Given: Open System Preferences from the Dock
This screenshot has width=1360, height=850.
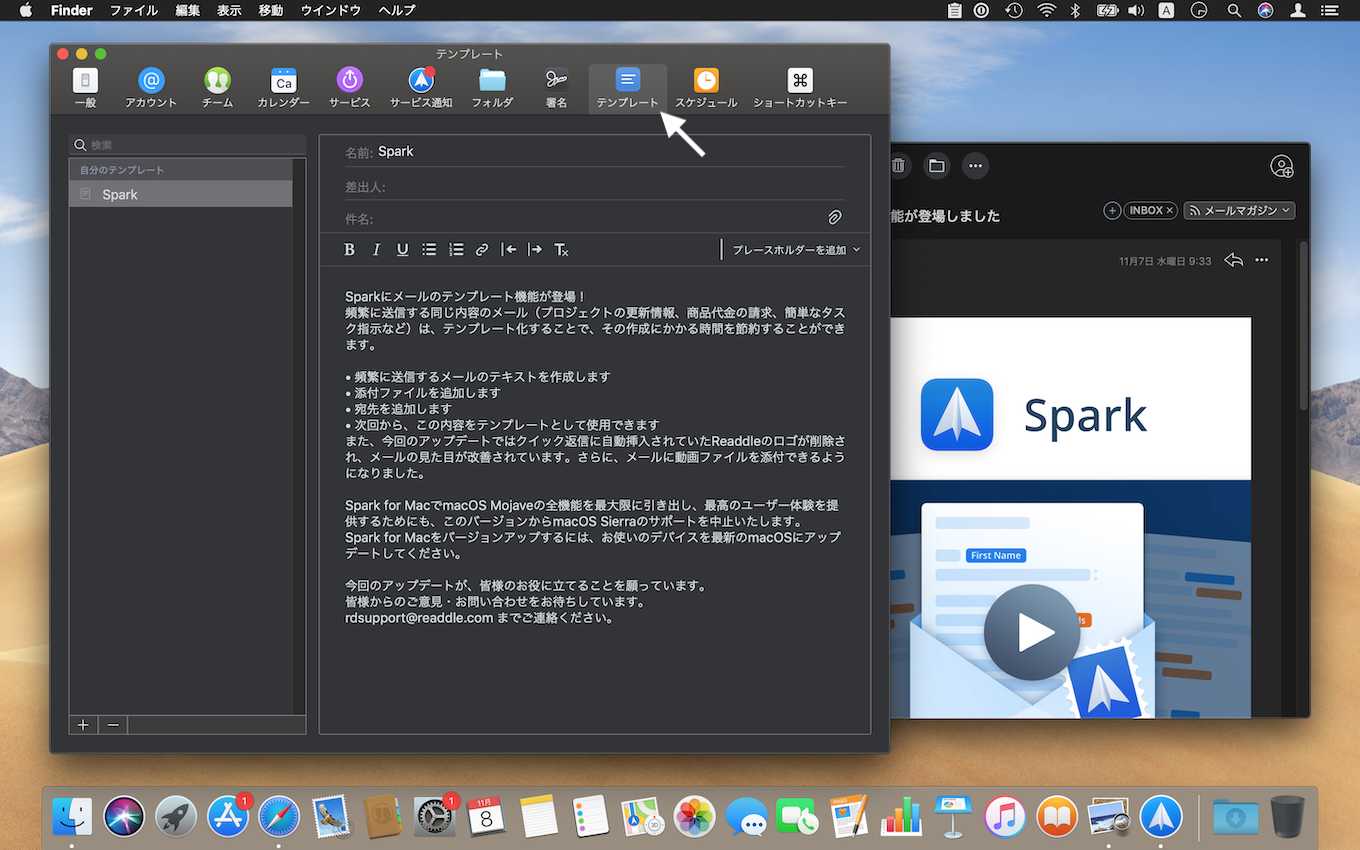Looking at the screenshot, I should point(434,816).
